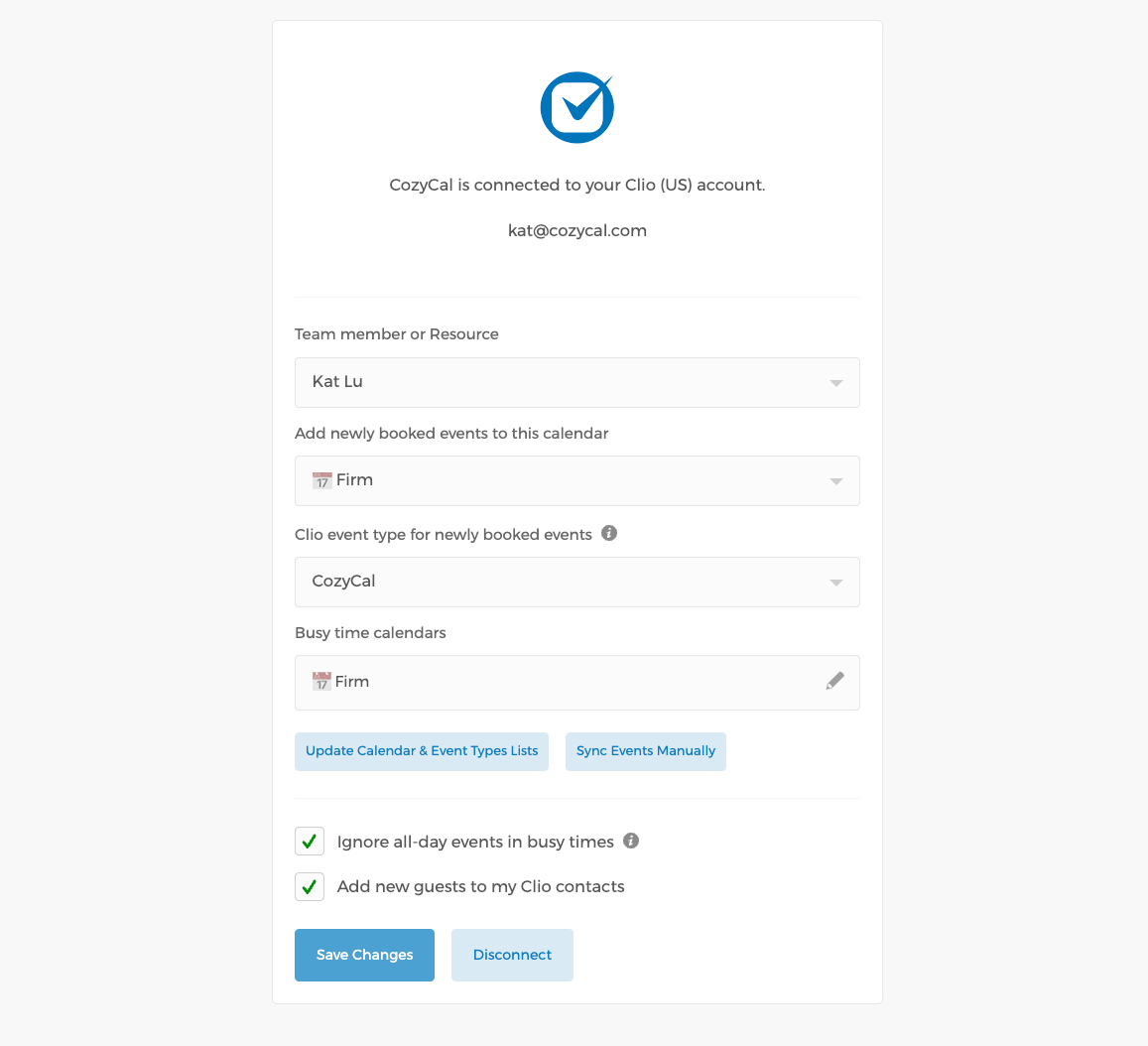Image resolution: width=1148 pixels, height=1046 pixels.
Task: Uncheck Add new guests to Clio contacts
Action: (x=310, y=887)
